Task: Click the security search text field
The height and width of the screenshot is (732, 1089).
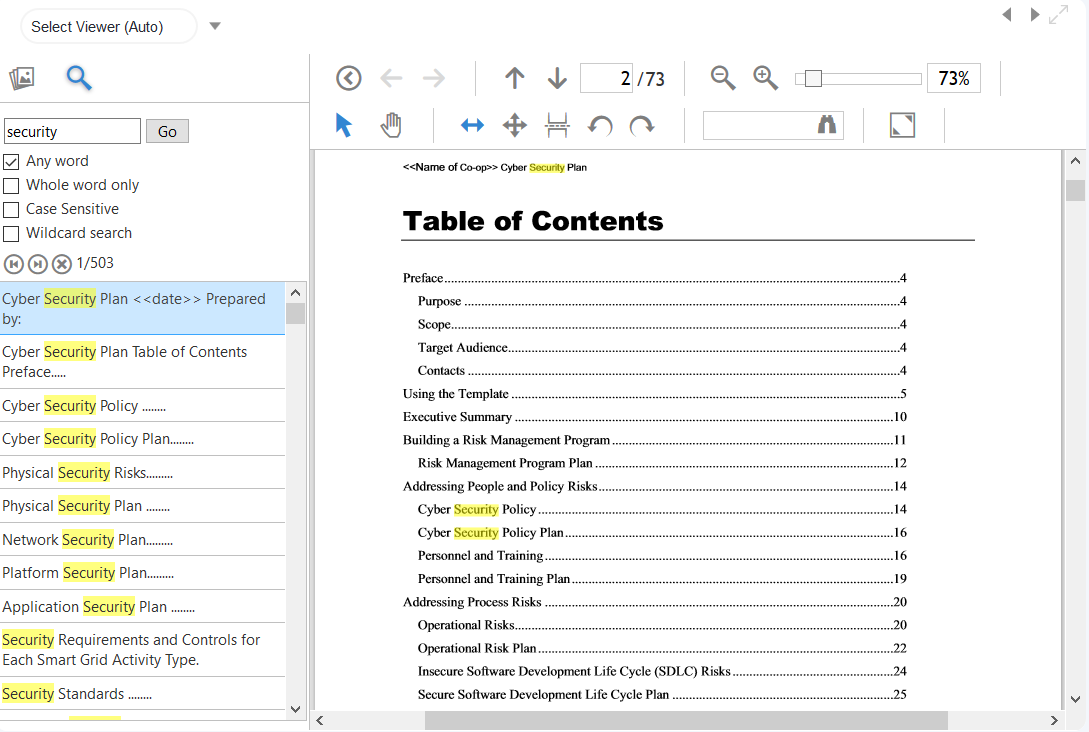Action: coord(72,131)
